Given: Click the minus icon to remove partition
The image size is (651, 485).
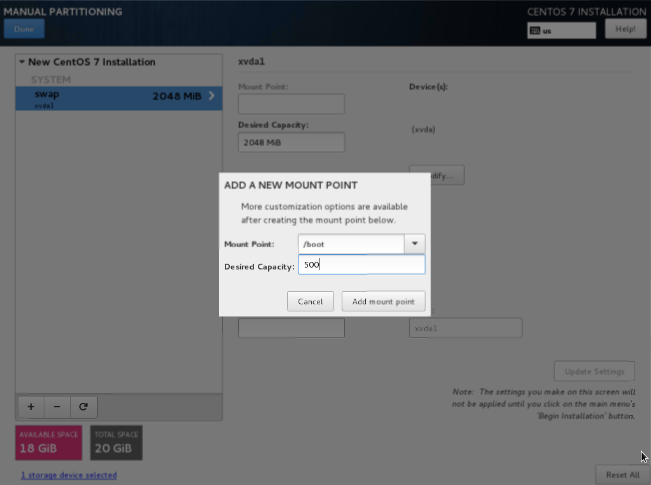Looking at the screenshot, I should click(57, 407).
